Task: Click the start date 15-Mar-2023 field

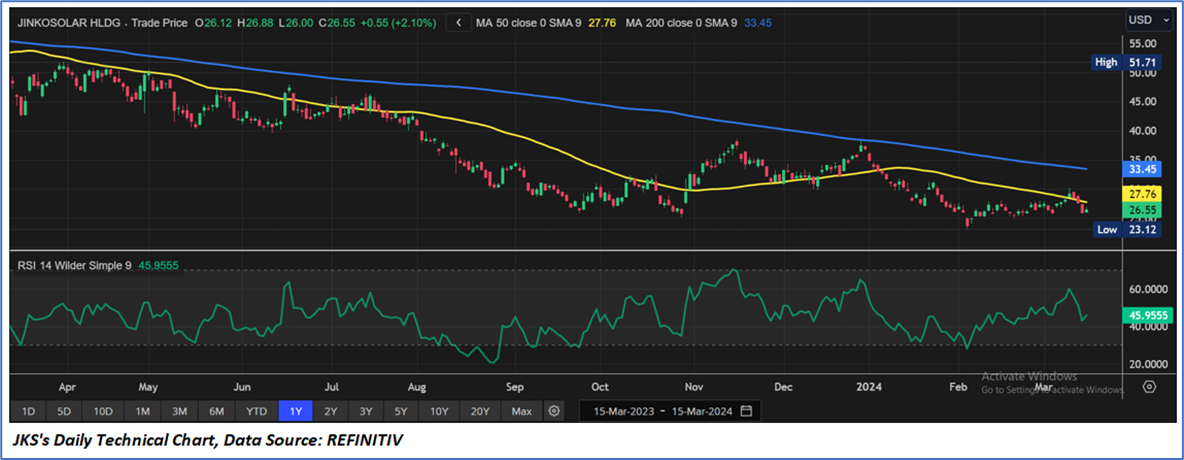Action: 626,411
